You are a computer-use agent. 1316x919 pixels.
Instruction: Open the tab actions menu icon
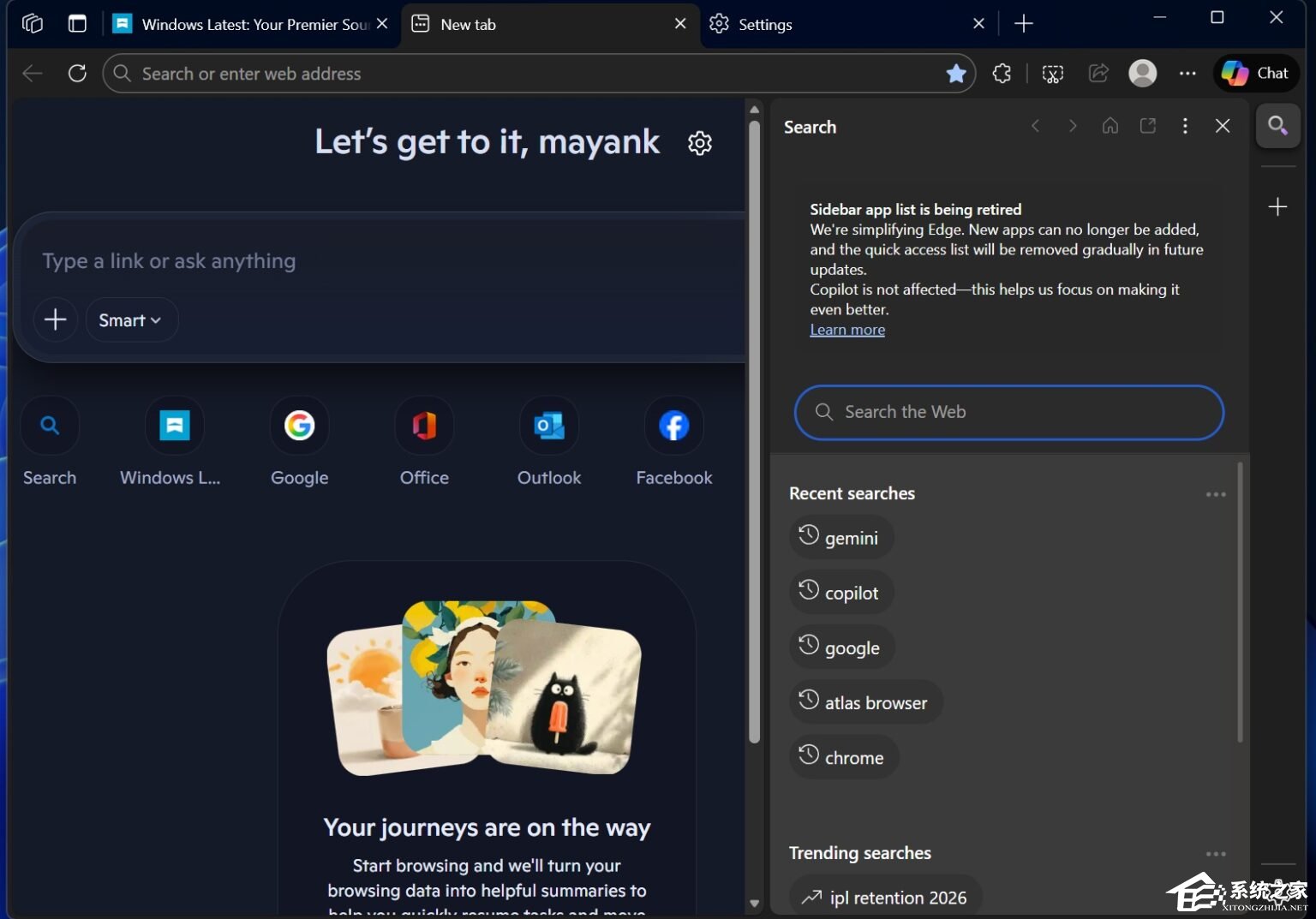point(77,23)
